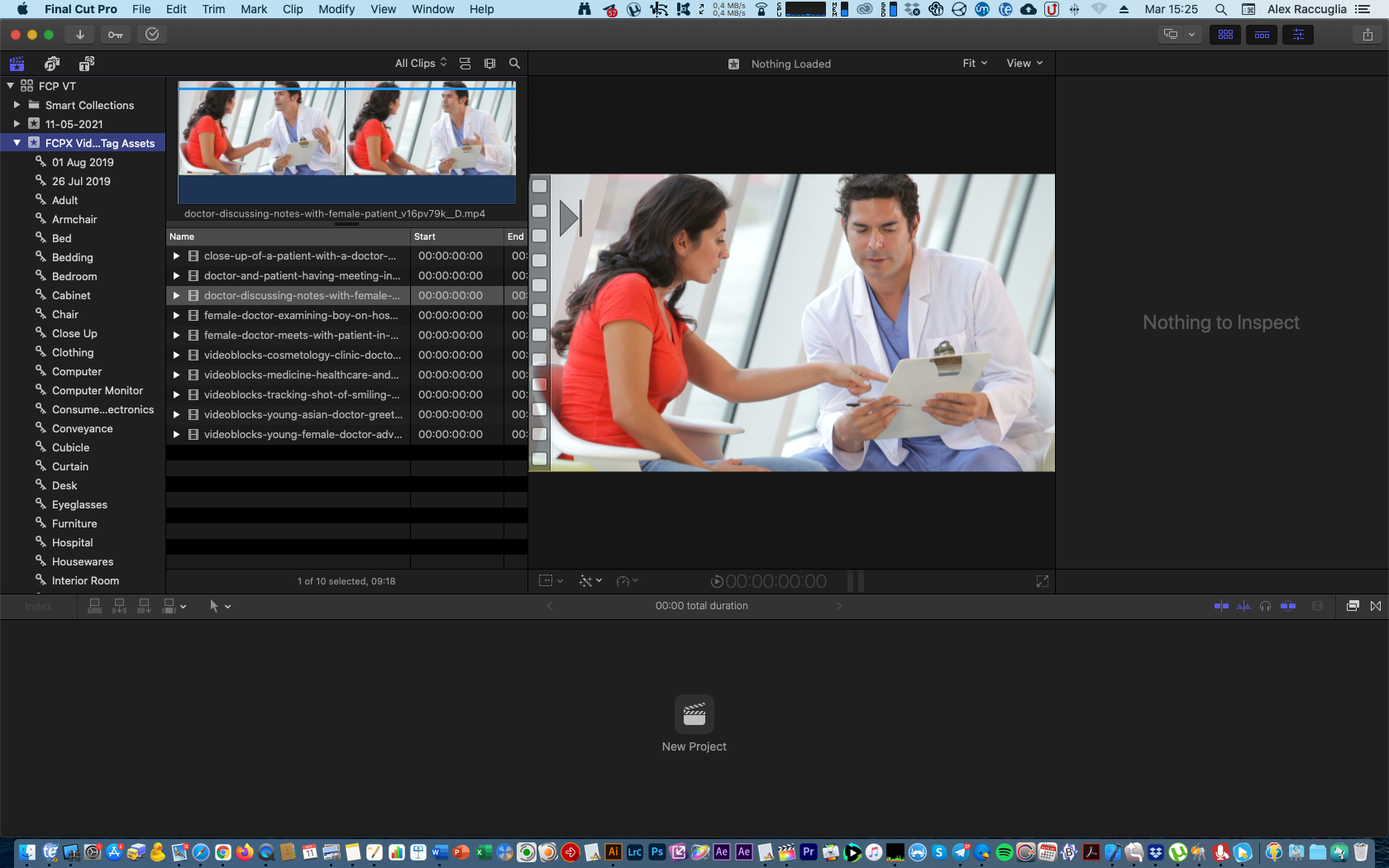Image resolution: width=1389 pixels, height=868 pixels.
Task: Click the Insert clip icon
Action: coord(120,606)
